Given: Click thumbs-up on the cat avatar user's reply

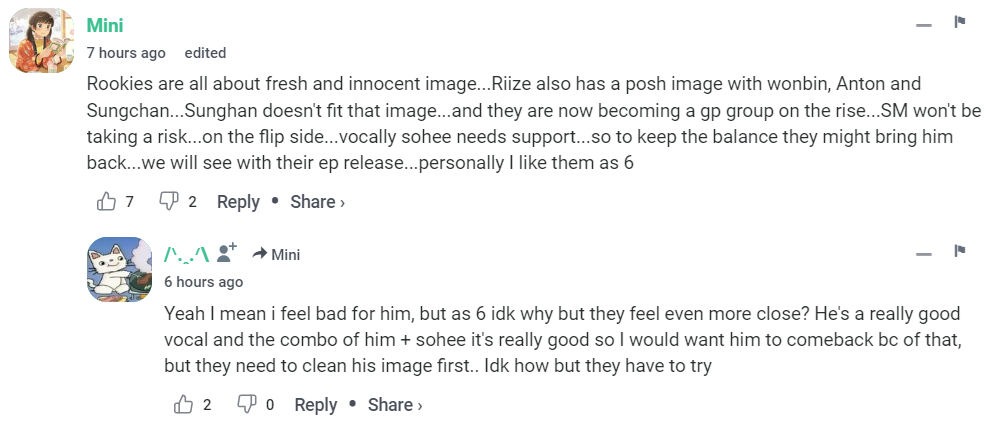Looking at the screenshot, I should point(184,405).
